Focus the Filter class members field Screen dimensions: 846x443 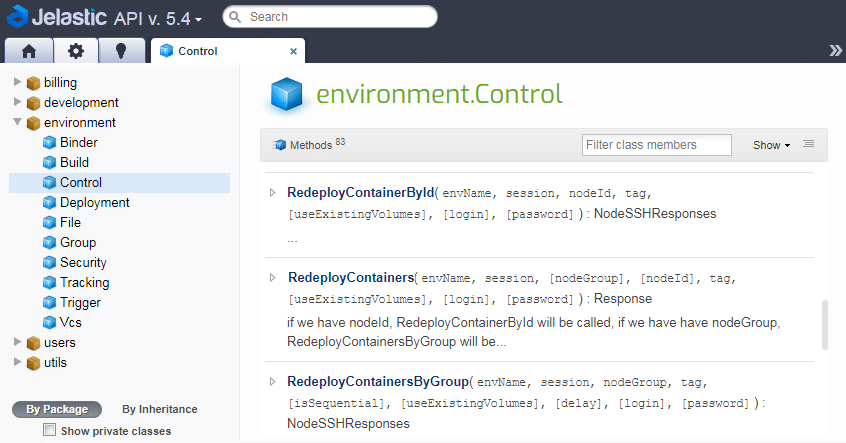coord(657,145)
